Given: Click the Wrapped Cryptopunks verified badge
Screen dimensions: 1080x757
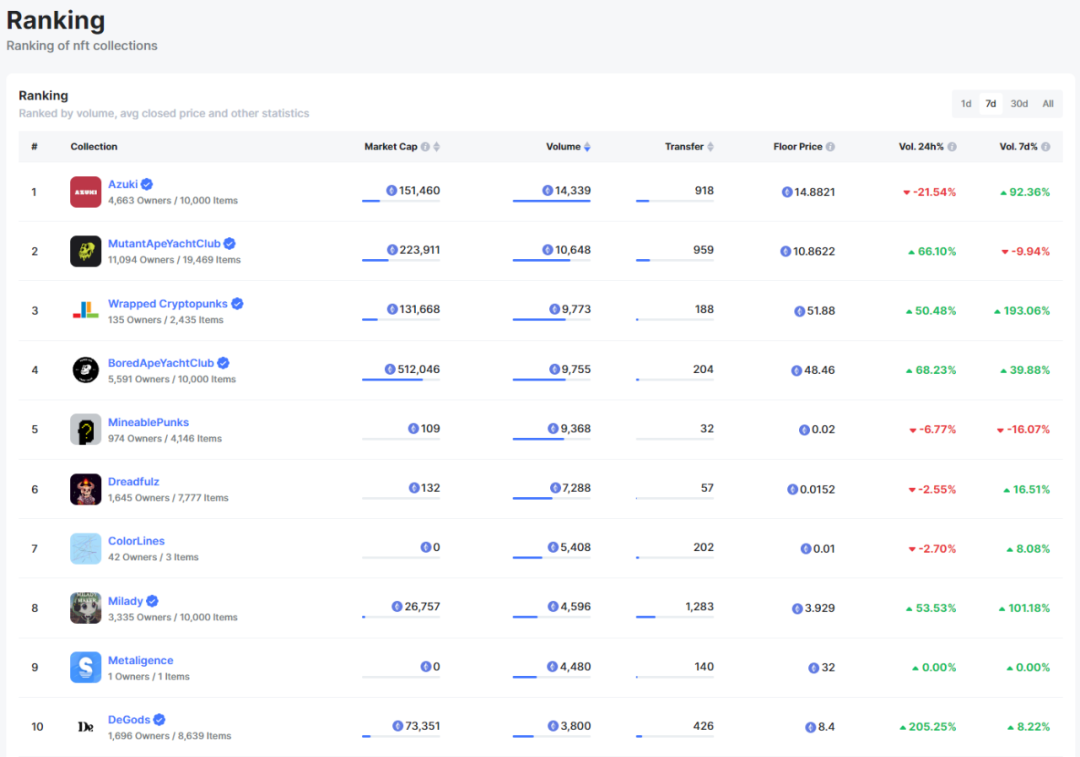Looking at the screenshot, I should [x=237, y=303].
